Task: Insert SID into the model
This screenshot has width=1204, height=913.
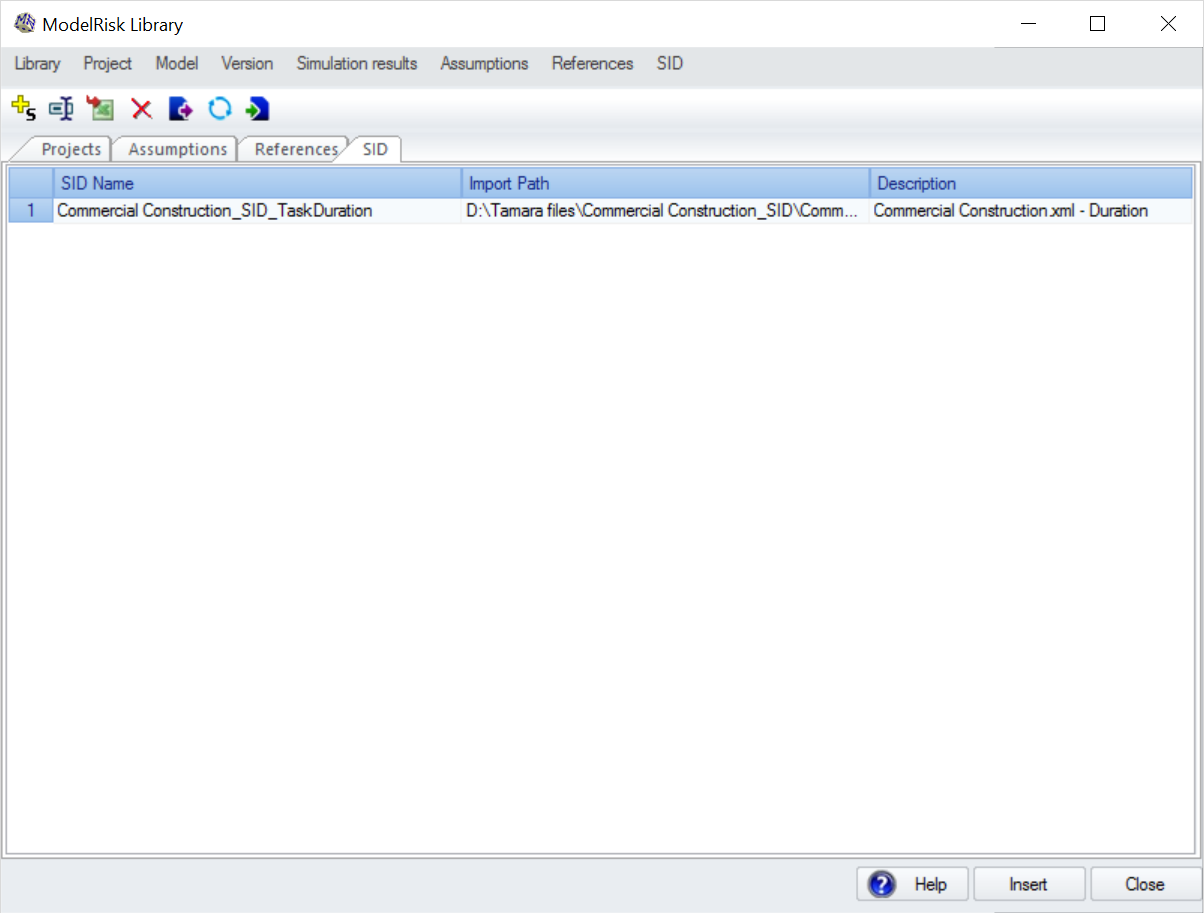Action: [x=257, y=108]
